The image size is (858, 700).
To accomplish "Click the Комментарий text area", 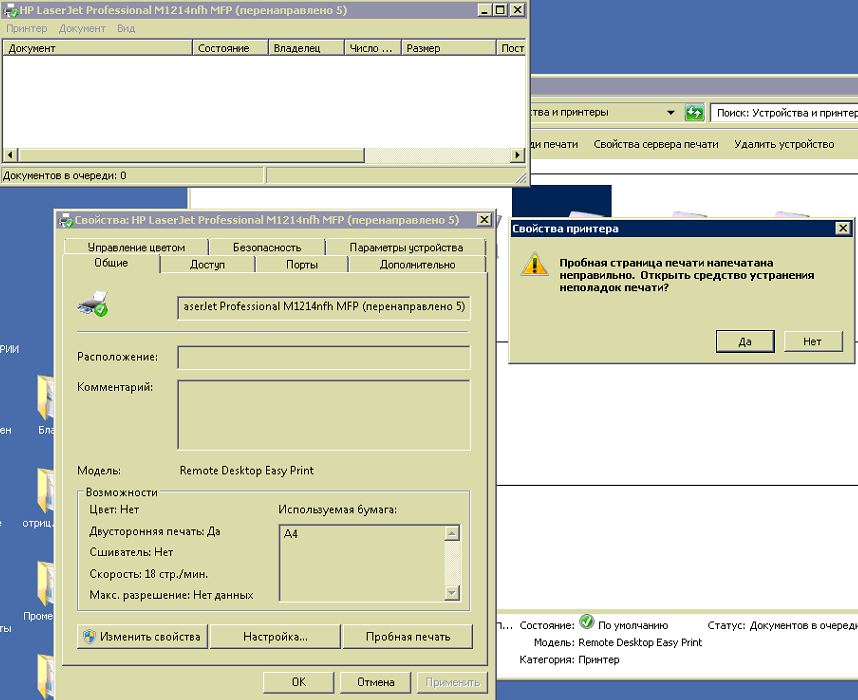I will 324,415.
